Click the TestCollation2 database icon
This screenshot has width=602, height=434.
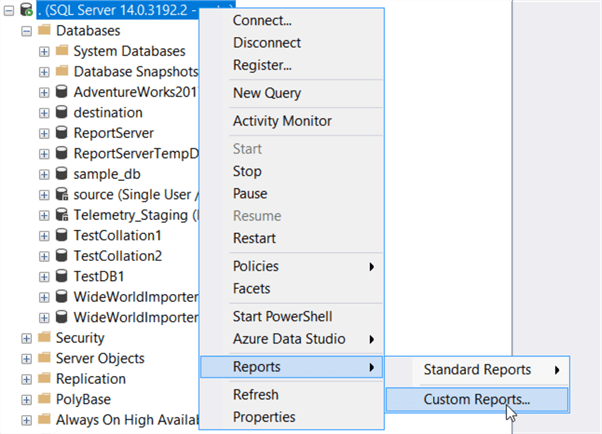[61, 255]
